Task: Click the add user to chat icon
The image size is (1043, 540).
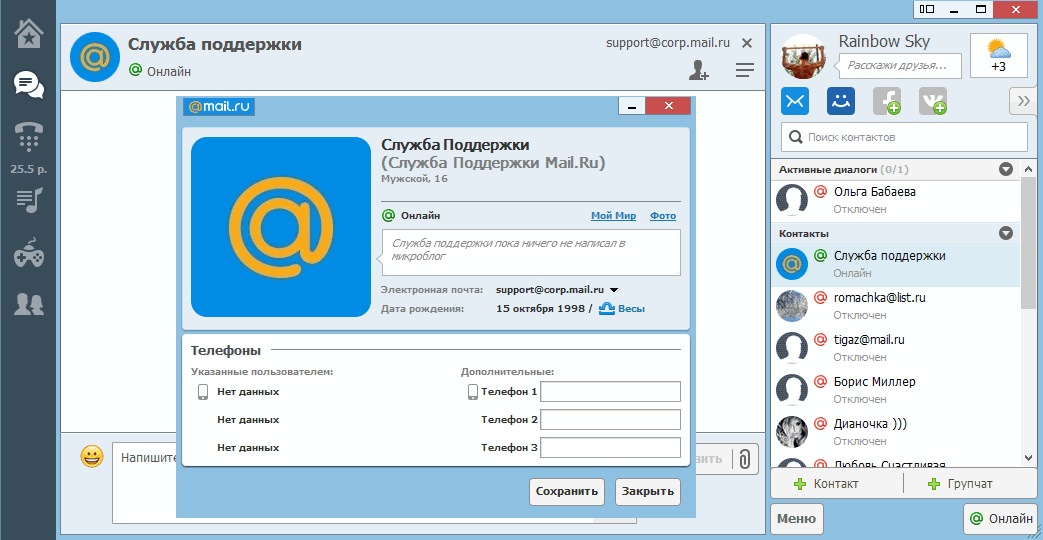Action: click(x=698, y=70)
